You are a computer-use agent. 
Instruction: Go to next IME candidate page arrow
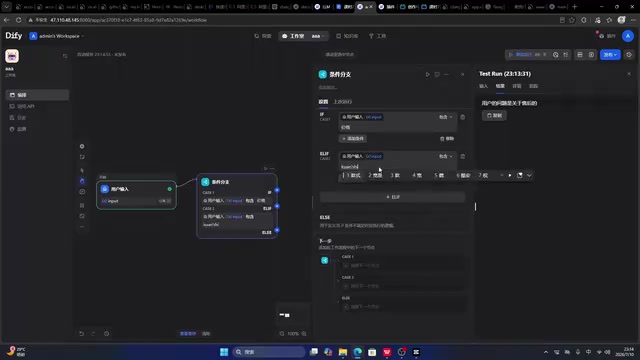(x=510, y=176)
